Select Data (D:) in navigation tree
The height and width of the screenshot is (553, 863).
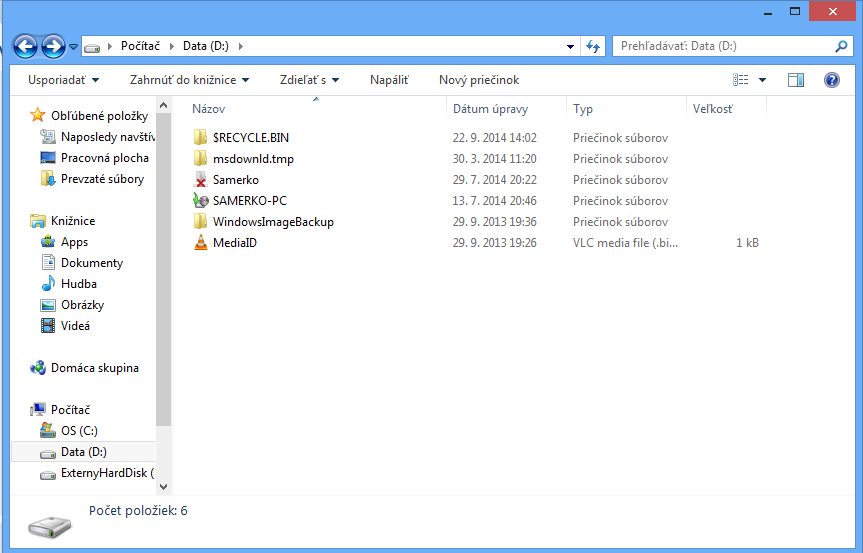coord(84,452)
